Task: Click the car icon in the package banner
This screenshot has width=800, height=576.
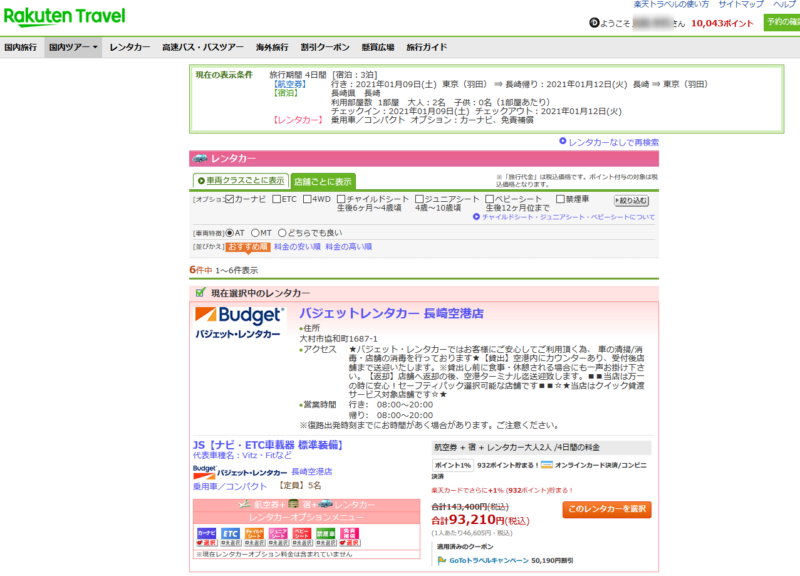Action: 326,504
